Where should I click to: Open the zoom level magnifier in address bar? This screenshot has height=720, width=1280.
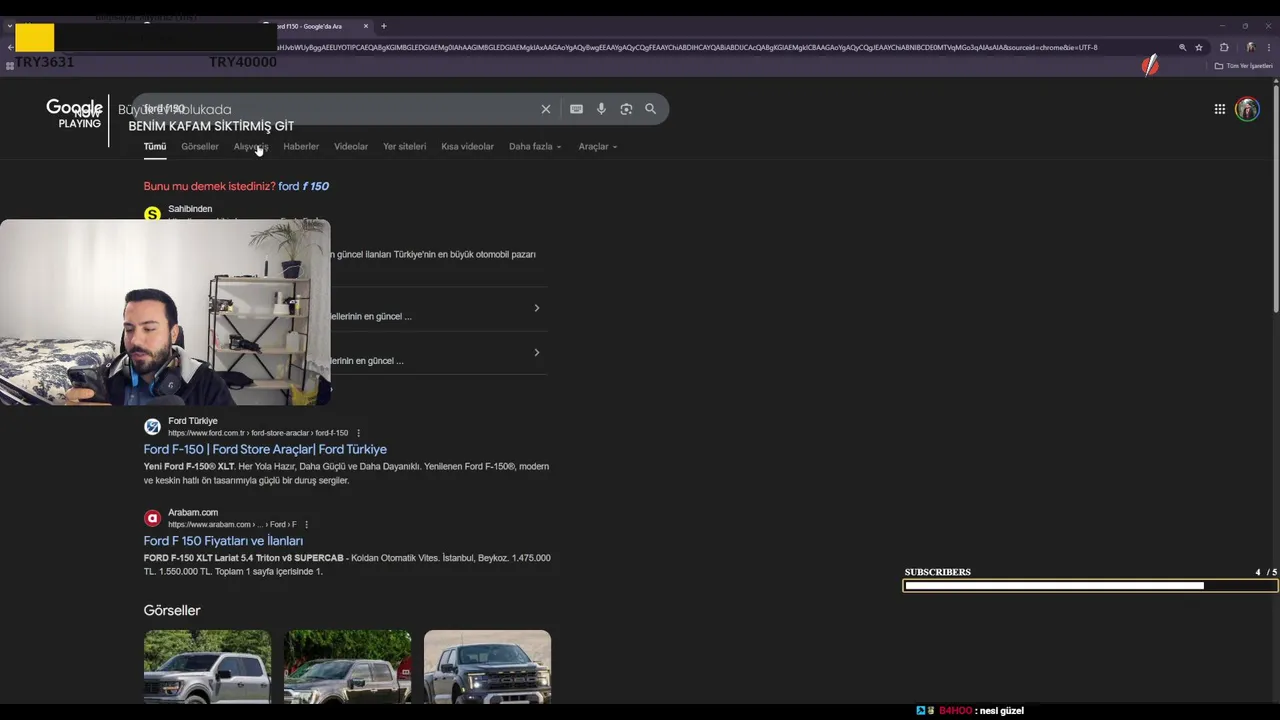(1182, 47)
